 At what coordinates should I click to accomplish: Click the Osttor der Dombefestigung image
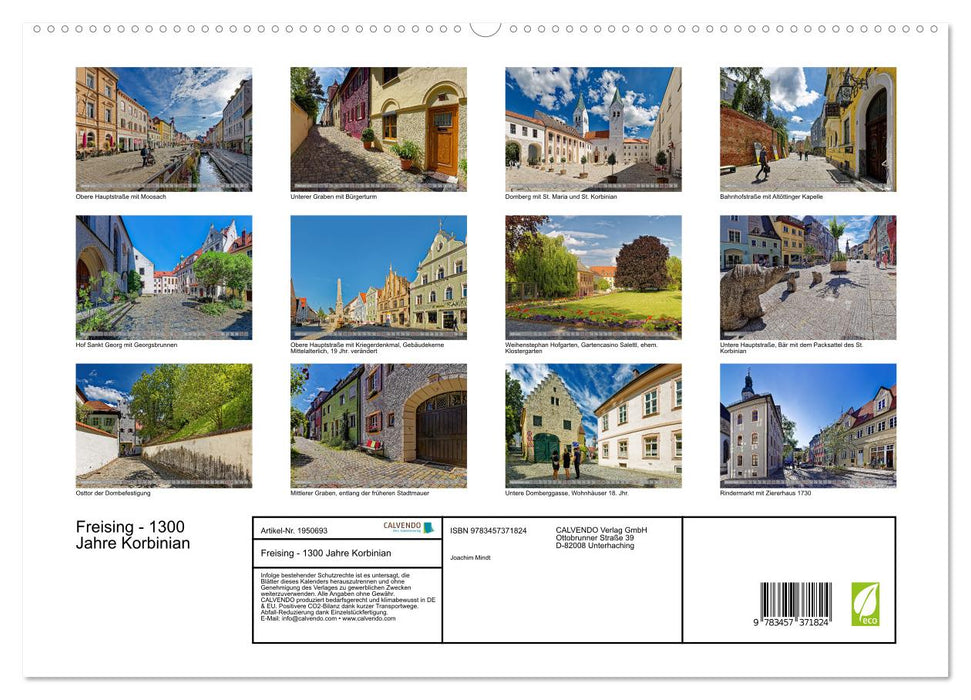(x=163, y=425)
